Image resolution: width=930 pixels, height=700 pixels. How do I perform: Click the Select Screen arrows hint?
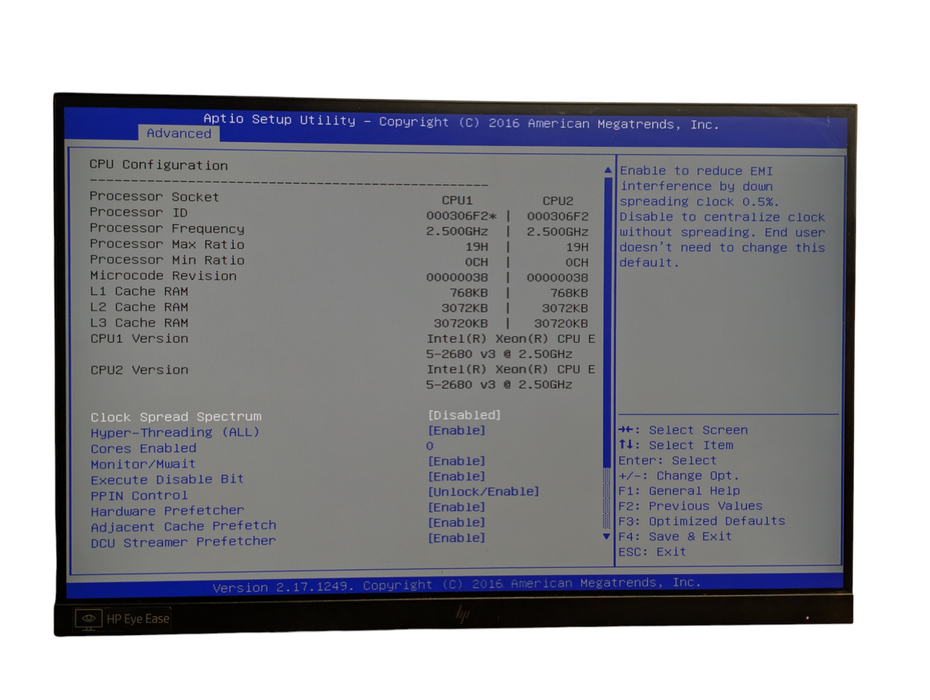[683, 430]
